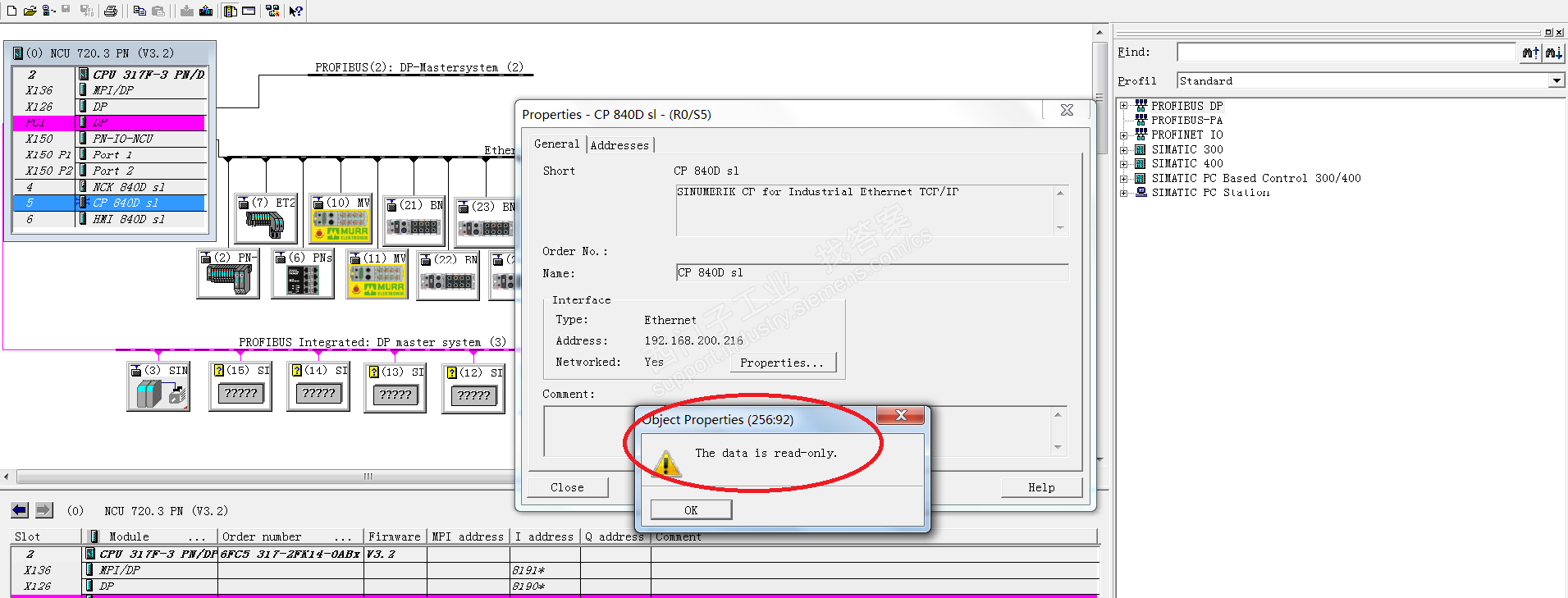Click the search-down binoculars icon beside Find

(1553, 52)
